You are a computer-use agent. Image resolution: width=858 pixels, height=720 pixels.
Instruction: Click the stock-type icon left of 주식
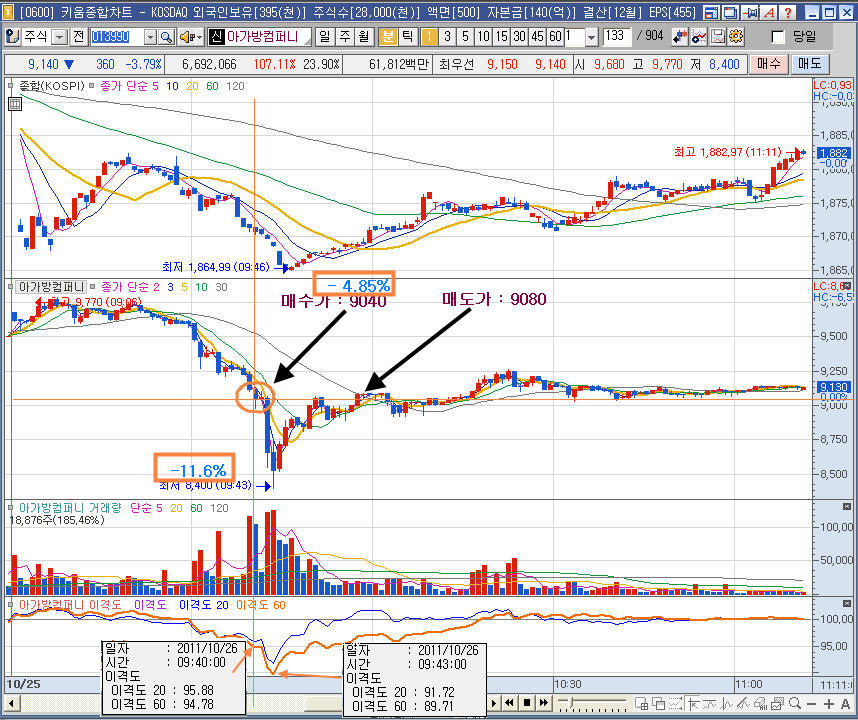pos(13,37)
